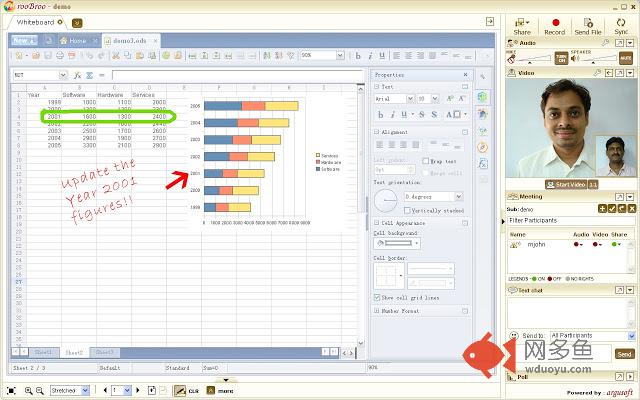Click the Start Video button
This screenshot has height=400, width=640.
(566, 184)
